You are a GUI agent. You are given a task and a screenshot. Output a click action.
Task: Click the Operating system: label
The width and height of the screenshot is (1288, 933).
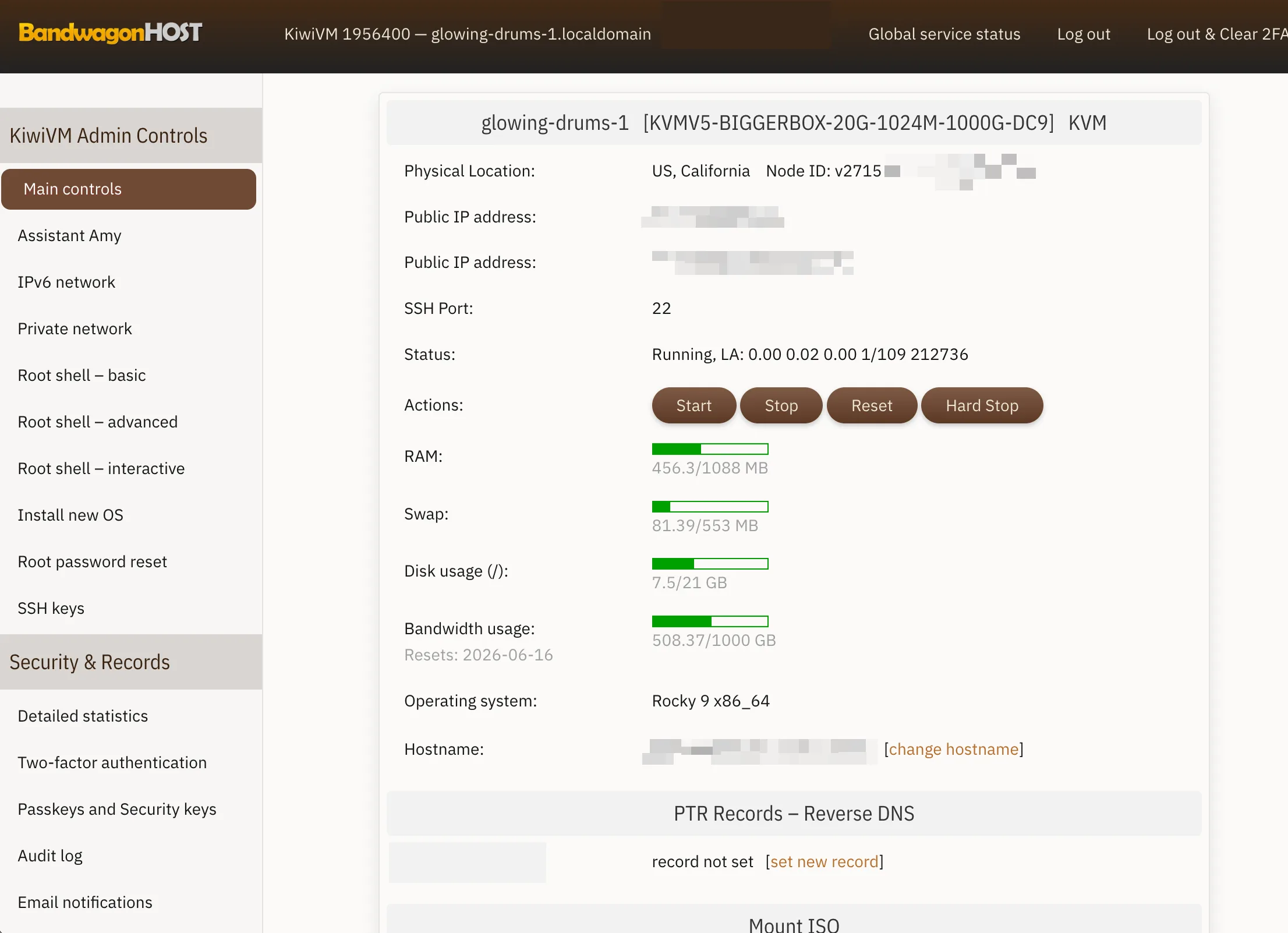coord(470,701)
